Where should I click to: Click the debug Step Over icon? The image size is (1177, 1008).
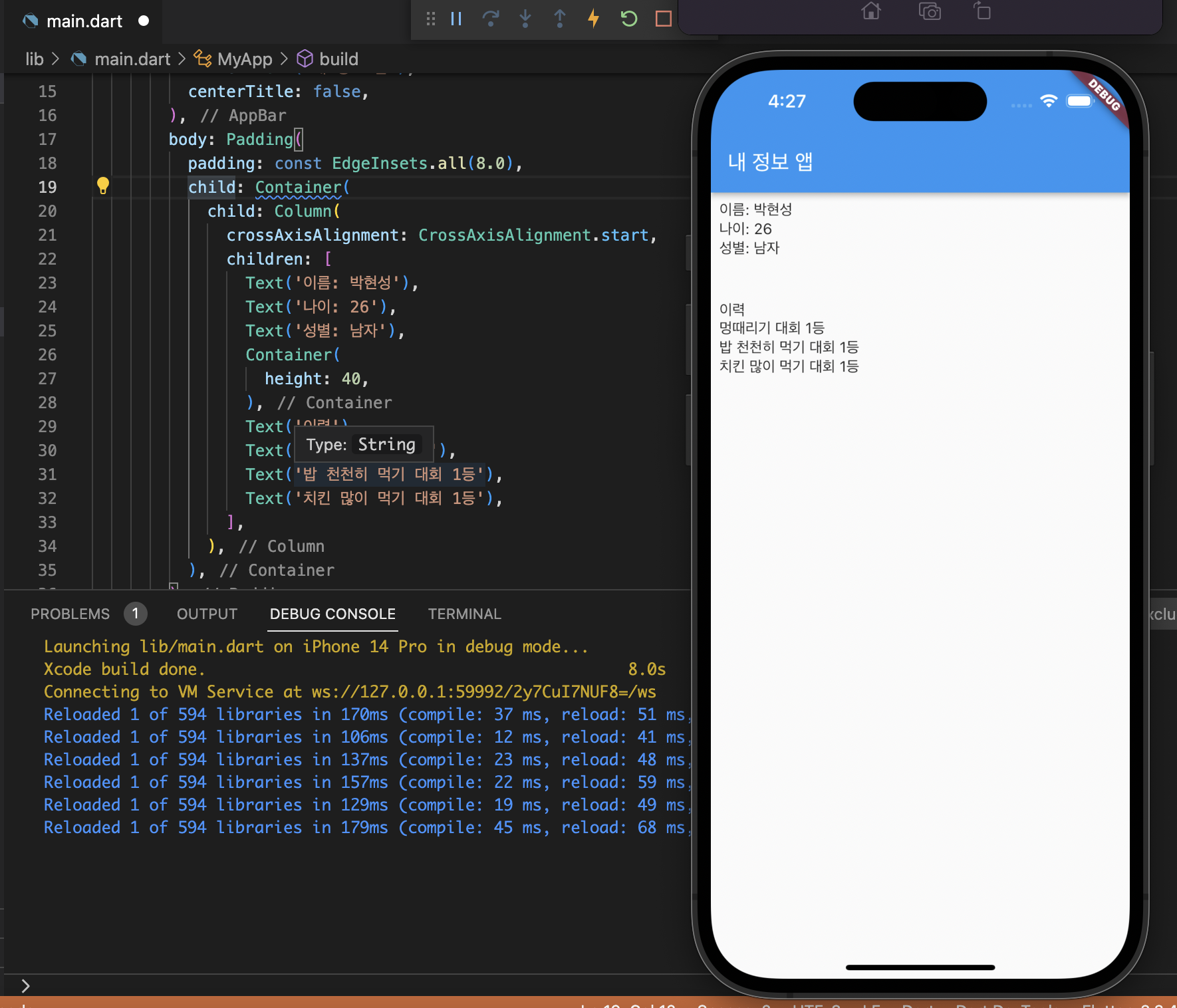click(491, 19)
